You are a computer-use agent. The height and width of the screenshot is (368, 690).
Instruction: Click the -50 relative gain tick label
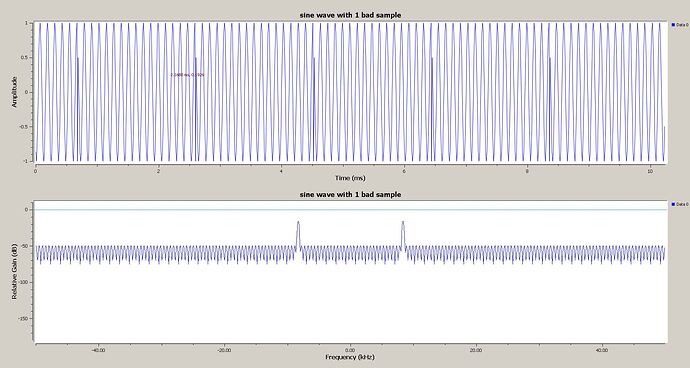click(24, 246)
